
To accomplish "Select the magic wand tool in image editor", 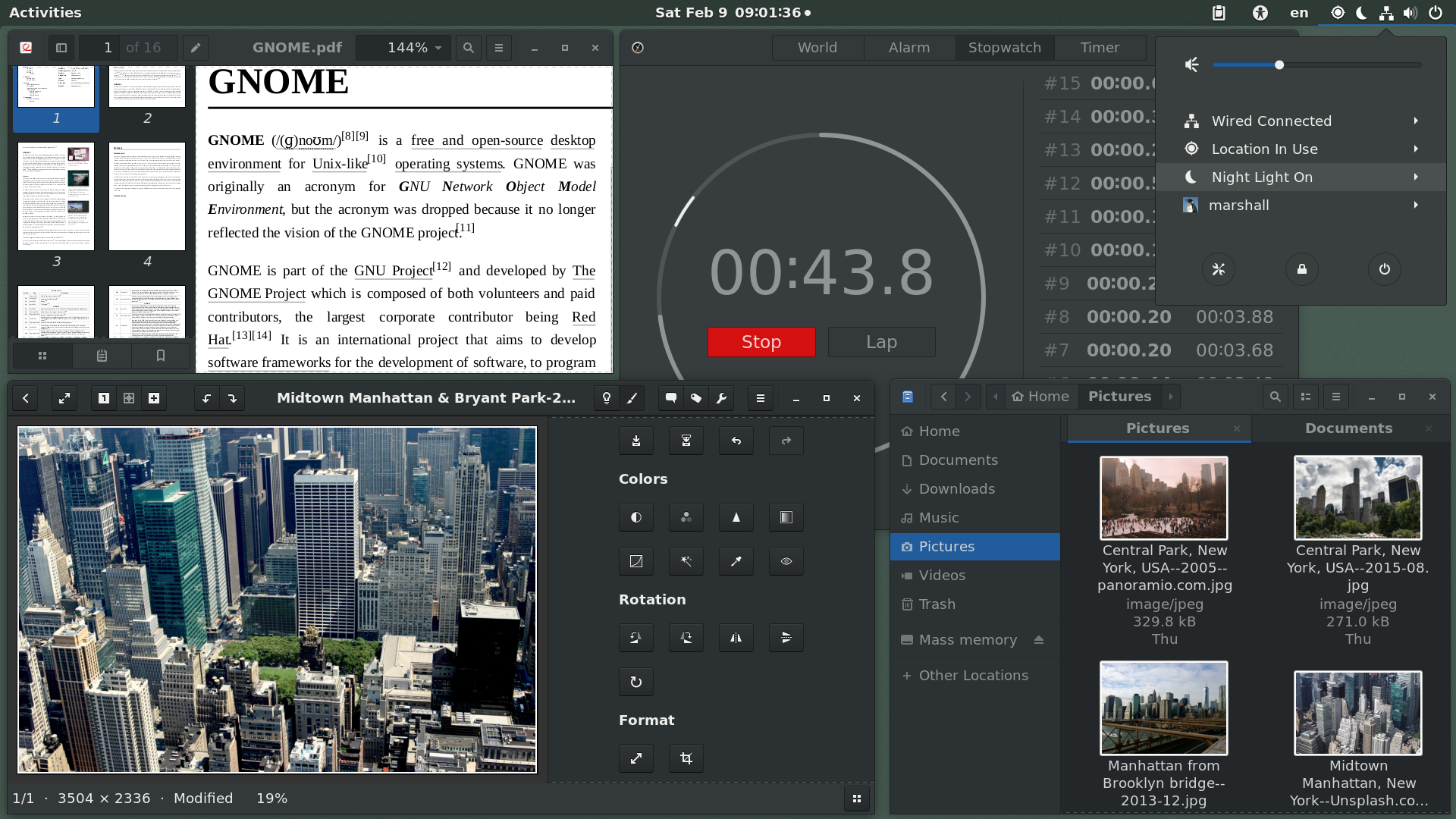I will tap(686, 561).
